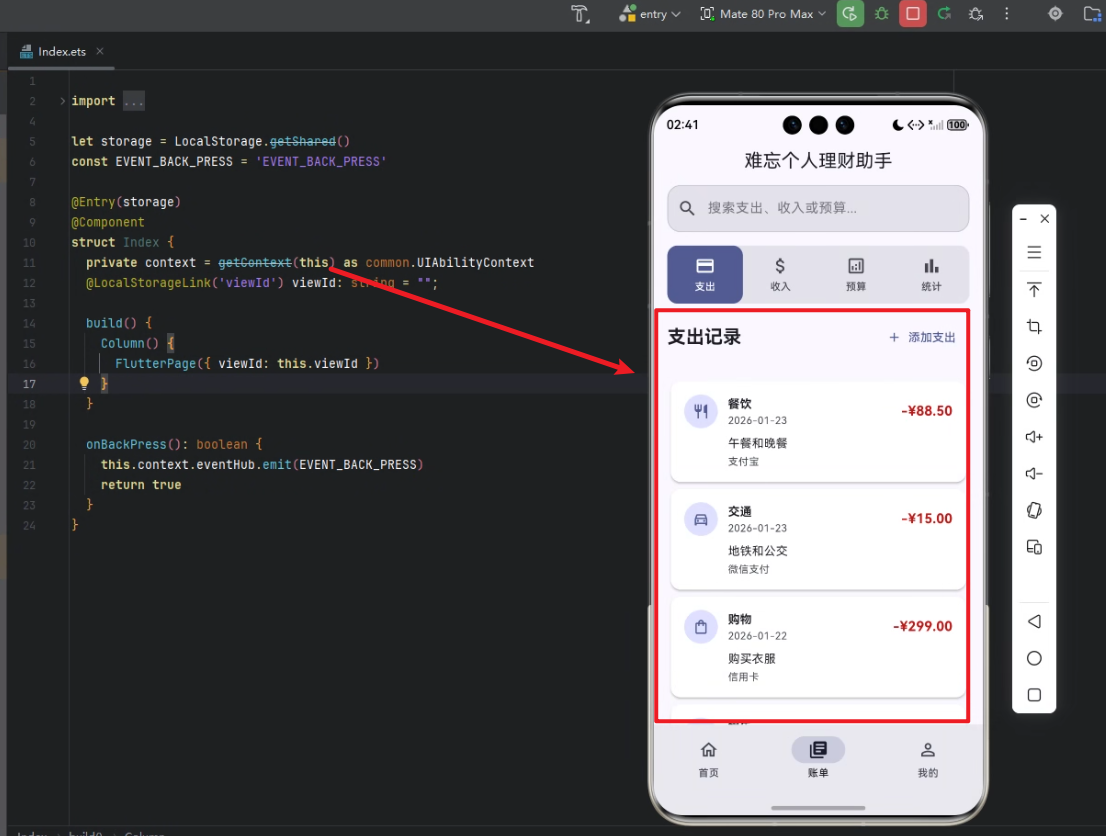Image resolution: width=1106 pixels, height=836 pixels.
Task: Click the magnifier icon in the search bar
Action: click(687, 208)
